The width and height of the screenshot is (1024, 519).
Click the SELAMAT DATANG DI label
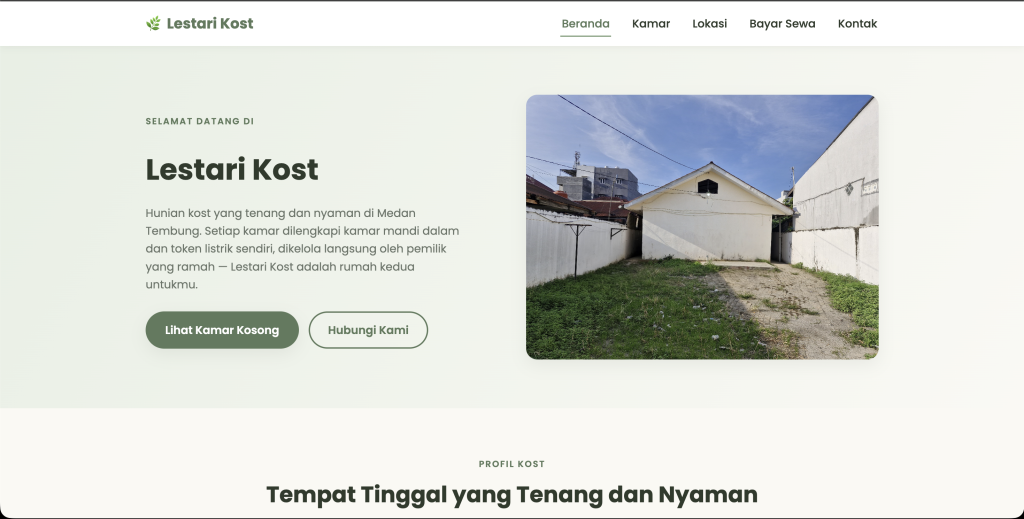pos(200,121)
